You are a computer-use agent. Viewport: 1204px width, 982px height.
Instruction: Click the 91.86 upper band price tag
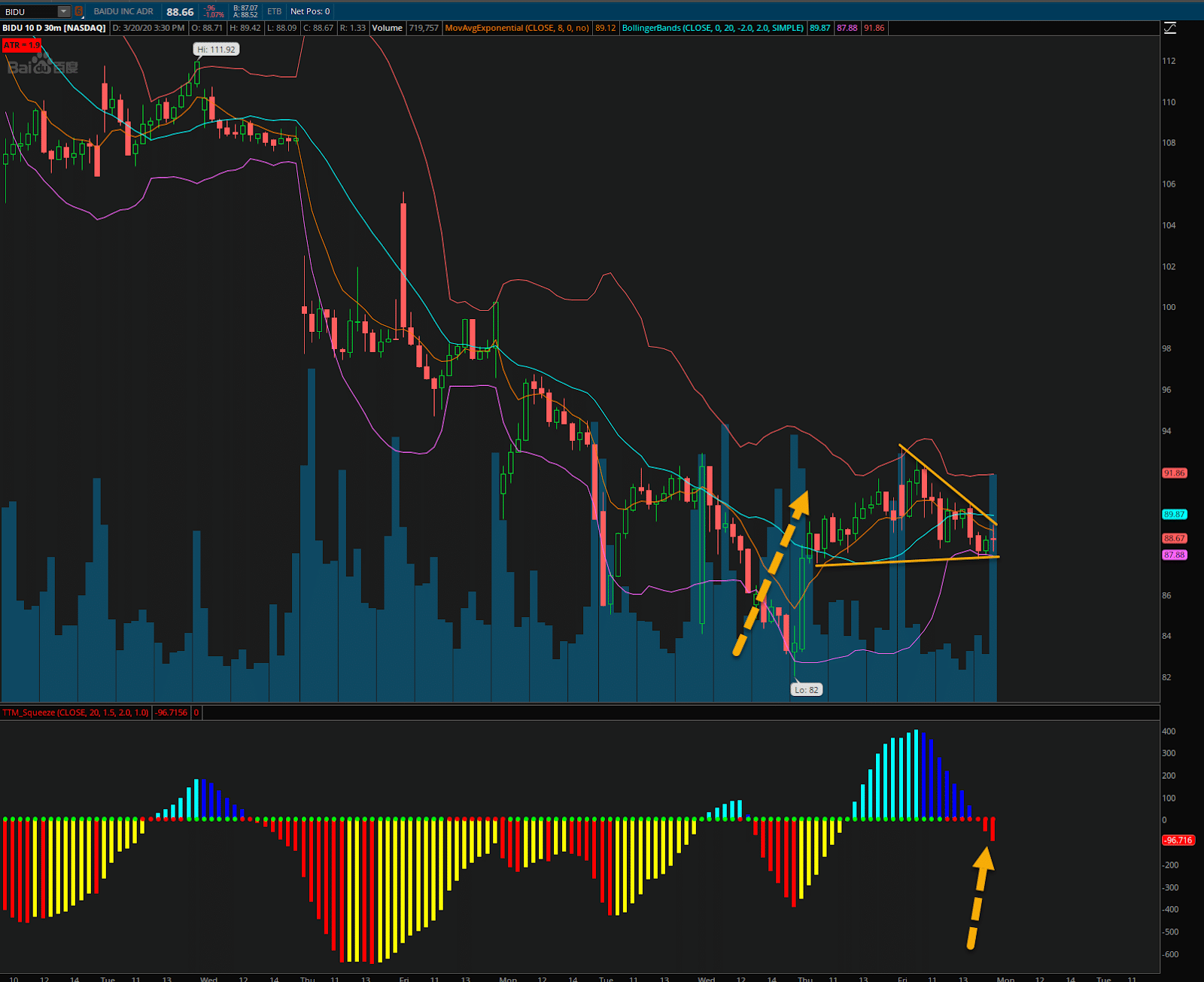[x=1175, y=473]
